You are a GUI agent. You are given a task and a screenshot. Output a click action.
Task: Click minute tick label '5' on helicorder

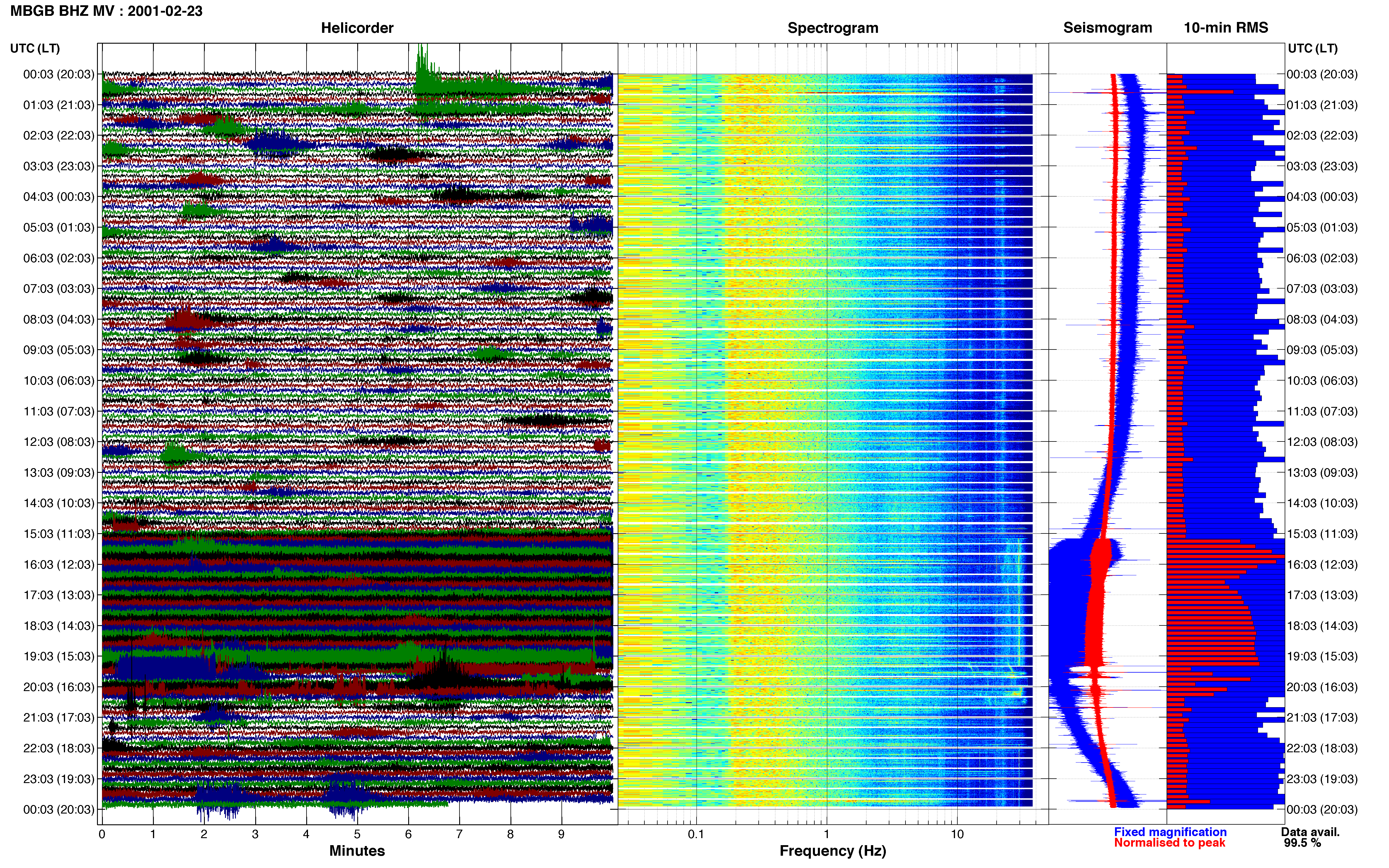pyautogui.click(x=357, y=835)
